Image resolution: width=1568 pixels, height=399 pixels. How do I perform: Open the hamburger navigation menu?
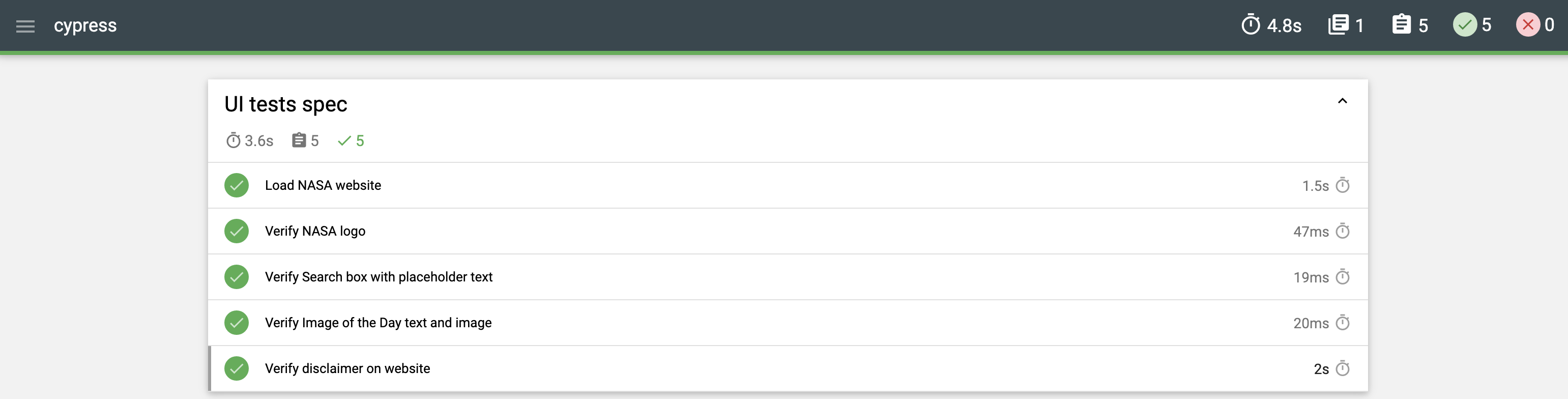click(25, 25)
